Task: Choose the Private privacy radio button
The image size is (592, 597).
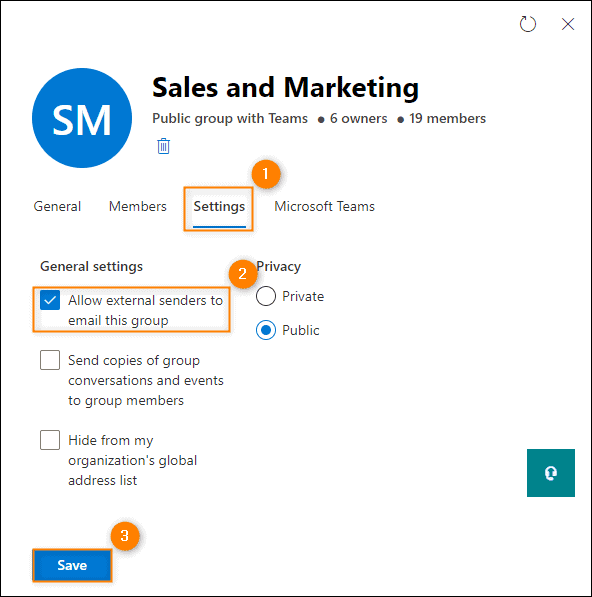Action: coord(266,296)
